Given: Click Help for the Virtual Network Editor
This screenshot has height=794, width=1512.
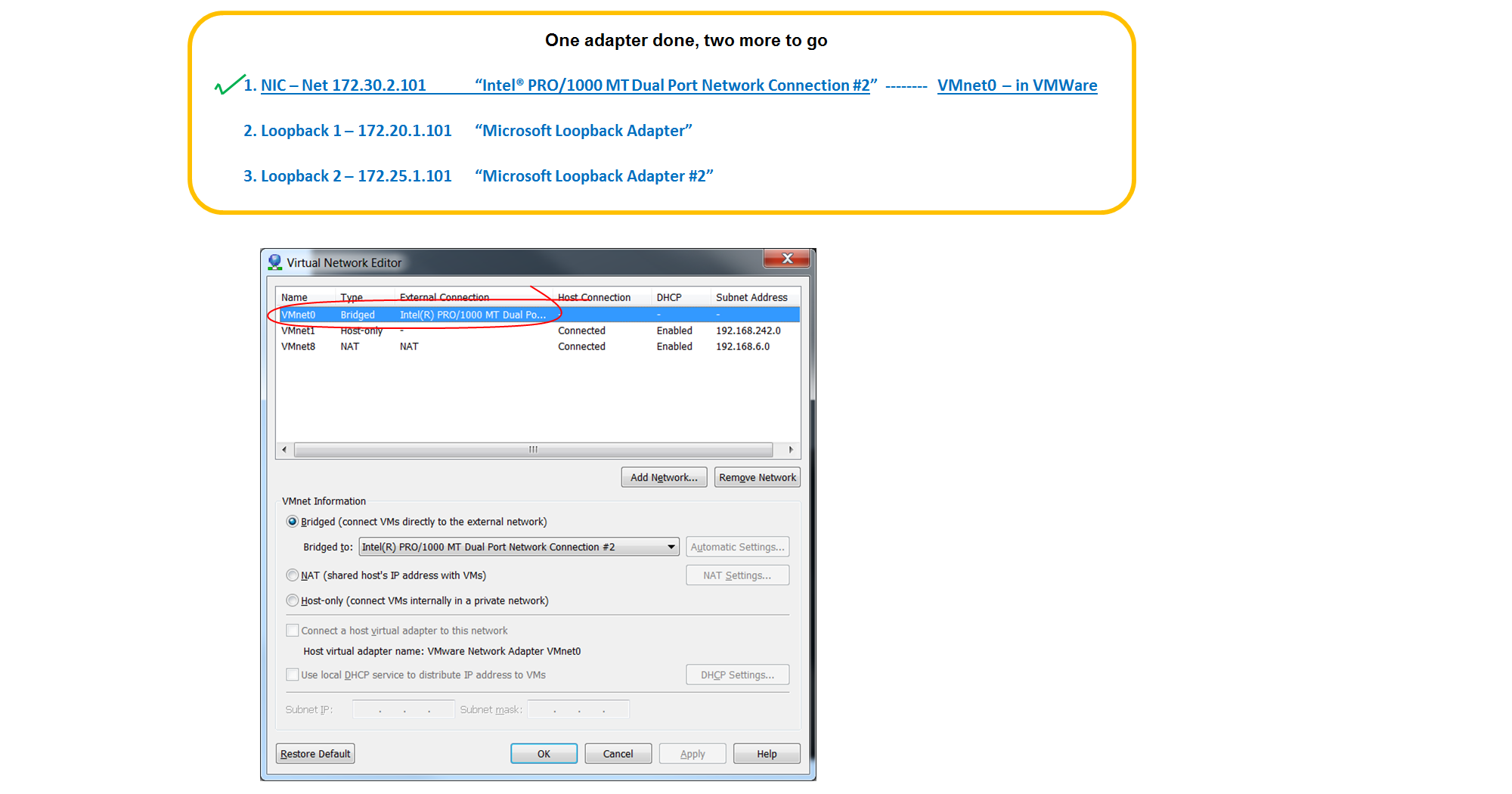Looking at the screenshot, I should [x=766, y=753].
